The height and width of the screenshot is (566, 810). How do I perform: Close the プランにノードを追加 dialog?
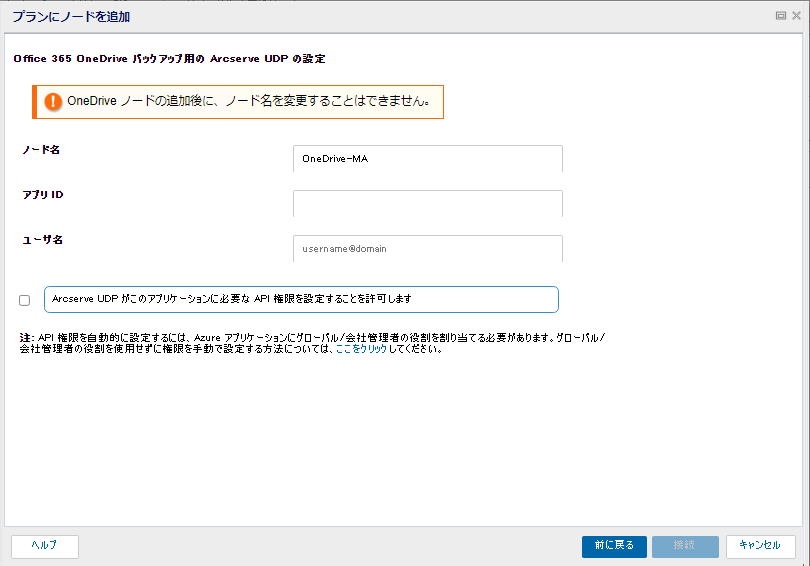pos(797,16)
